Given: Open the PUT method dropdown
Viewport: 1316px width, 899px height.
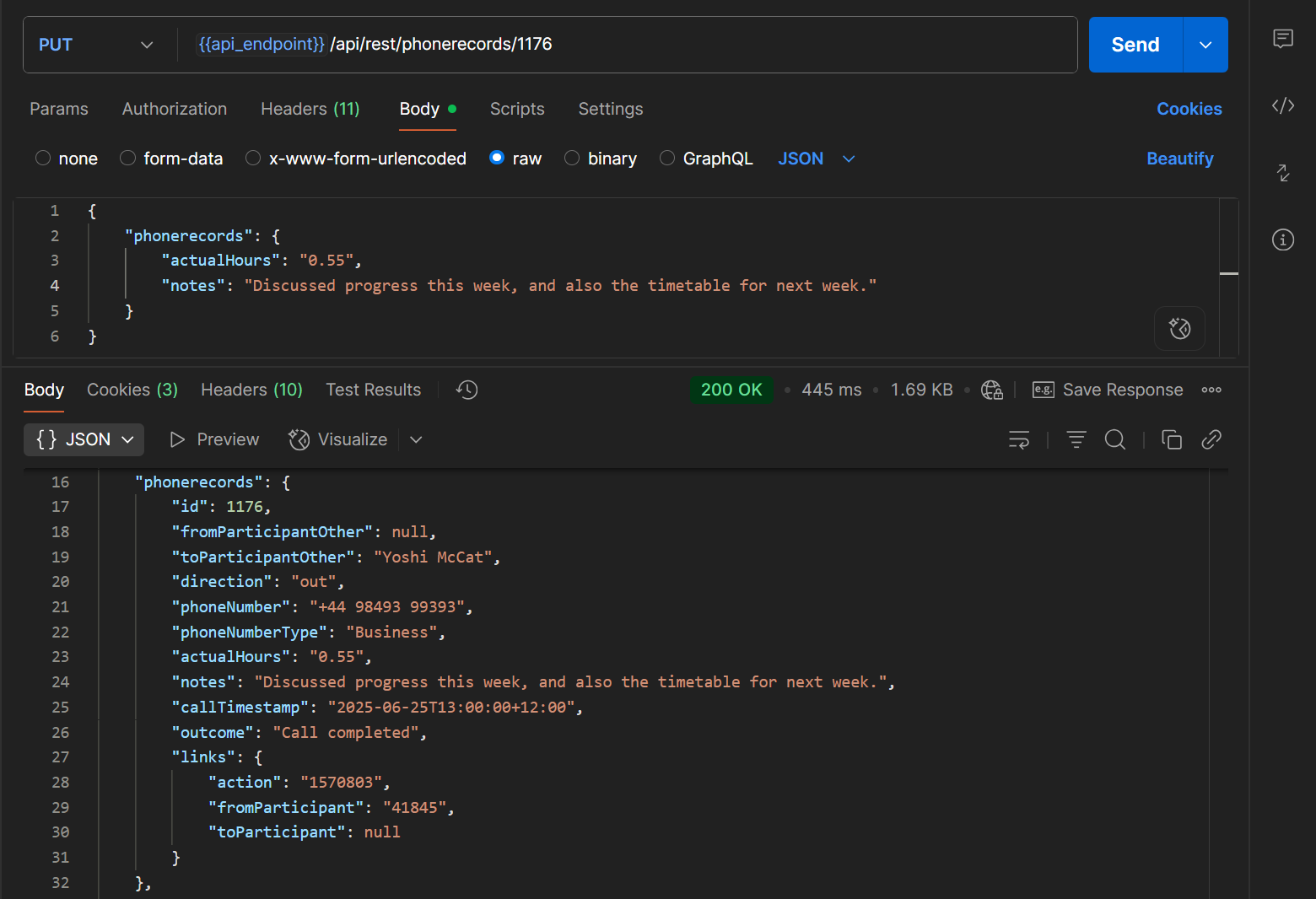Looking at the screenshot, I should [96, 45].
